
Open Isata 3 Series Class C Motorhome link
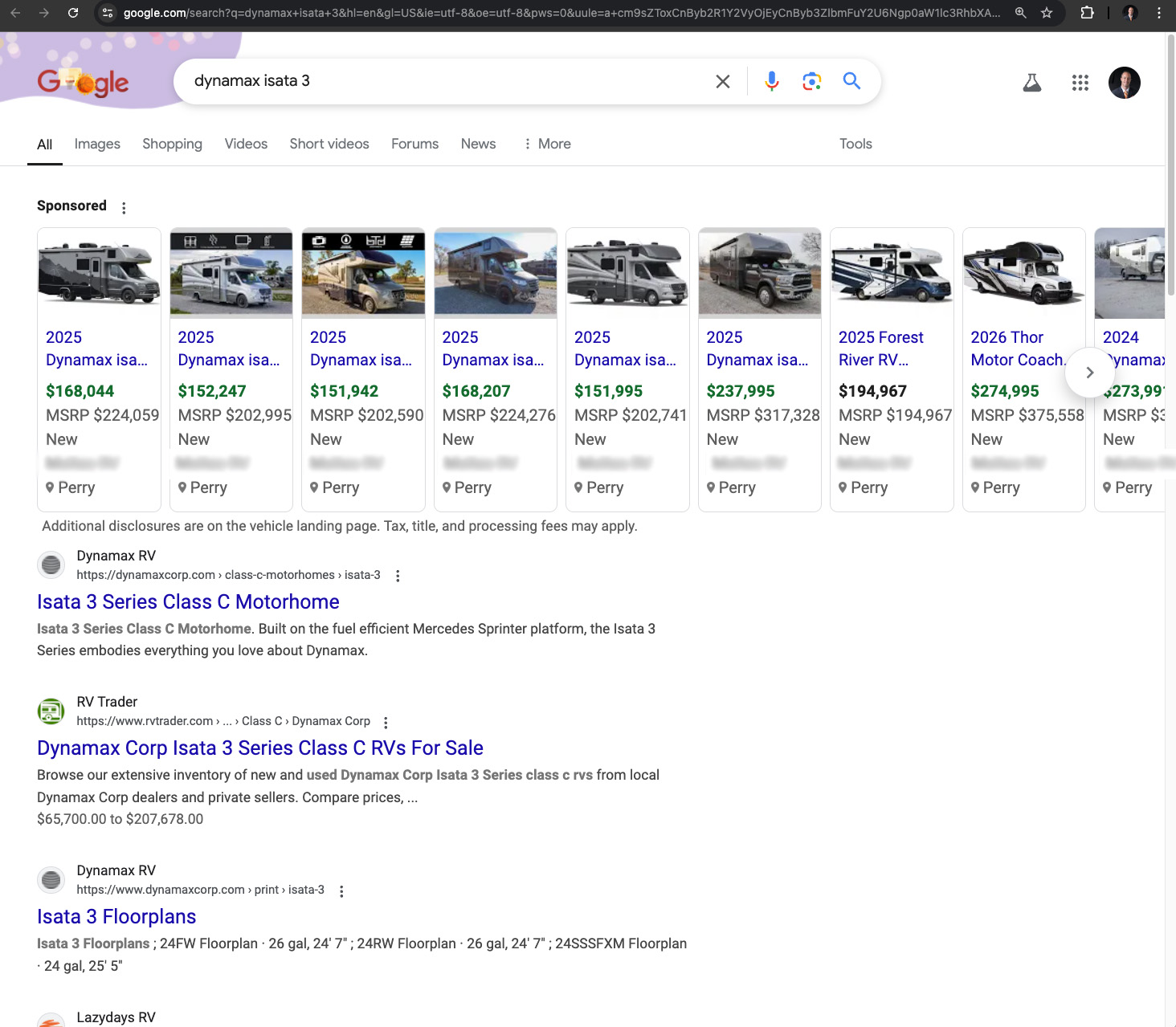[x=188, y=601]
